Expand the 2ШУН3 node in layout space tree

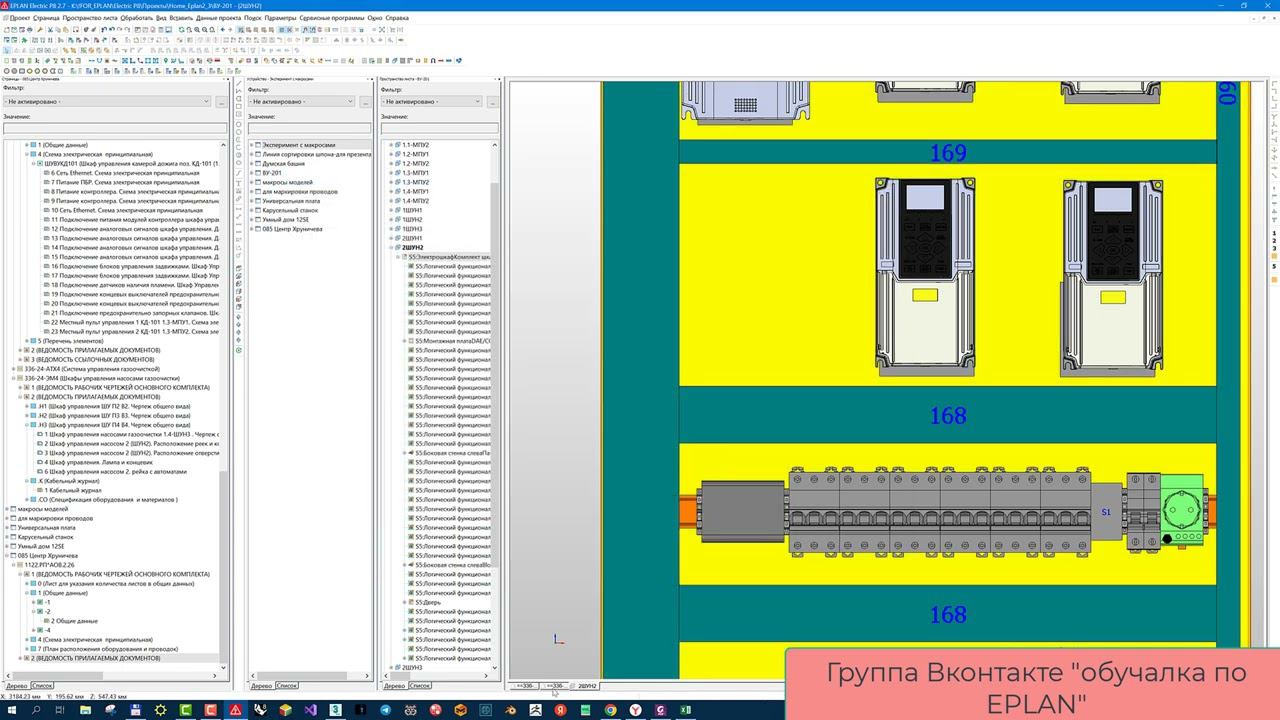pos(391,667)
